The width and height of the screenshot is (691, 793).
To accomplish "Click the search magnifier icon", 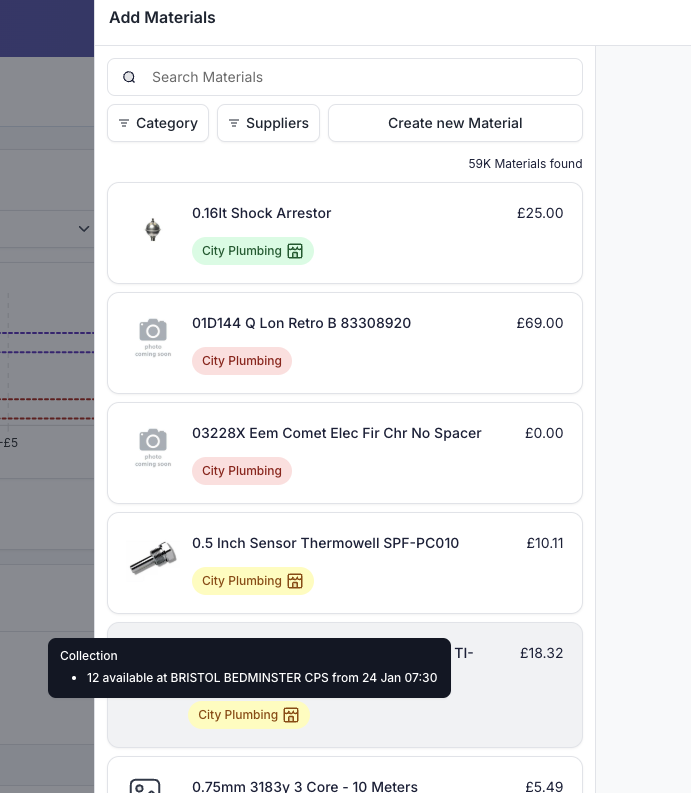I will 129,77.
